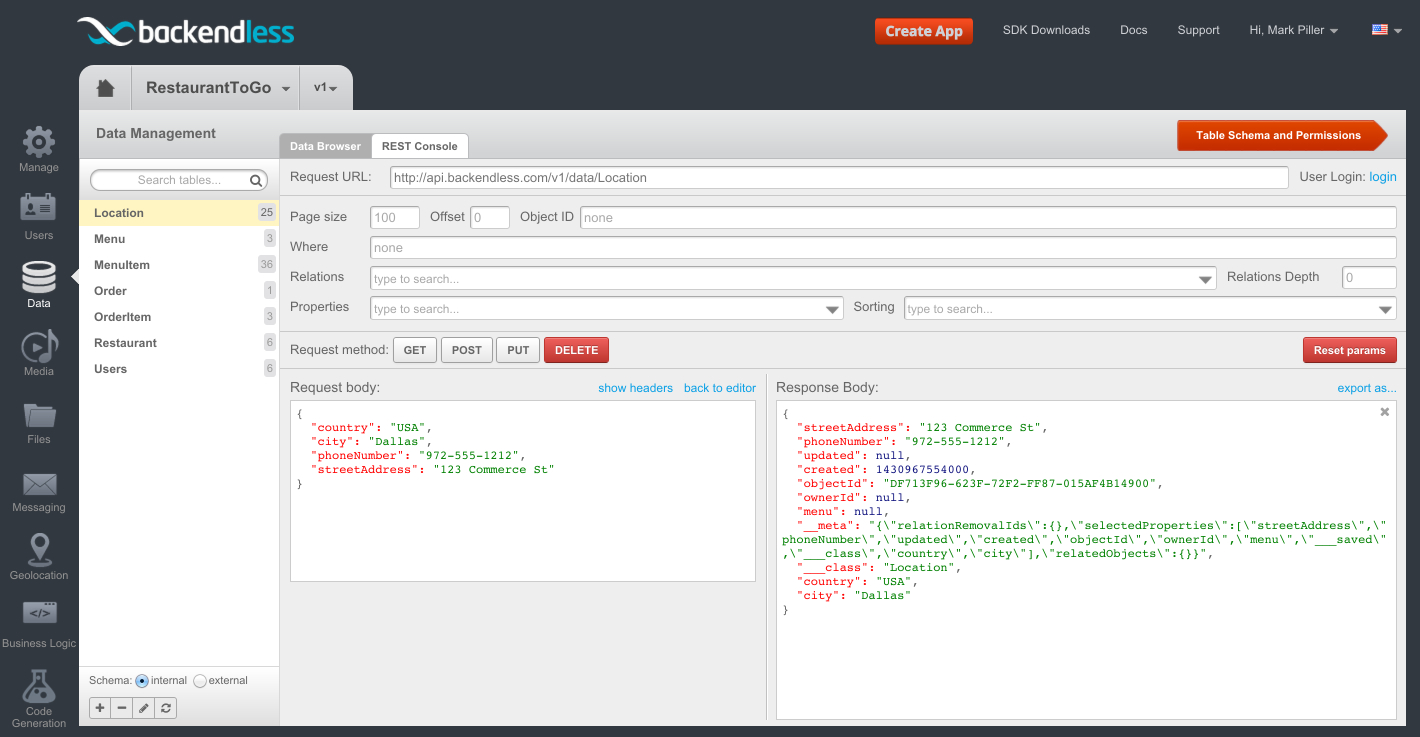The width and height of the screenshot is (1420, 737).
Task: Open Table Schema and Permissions
Action: coord(1282,135)
